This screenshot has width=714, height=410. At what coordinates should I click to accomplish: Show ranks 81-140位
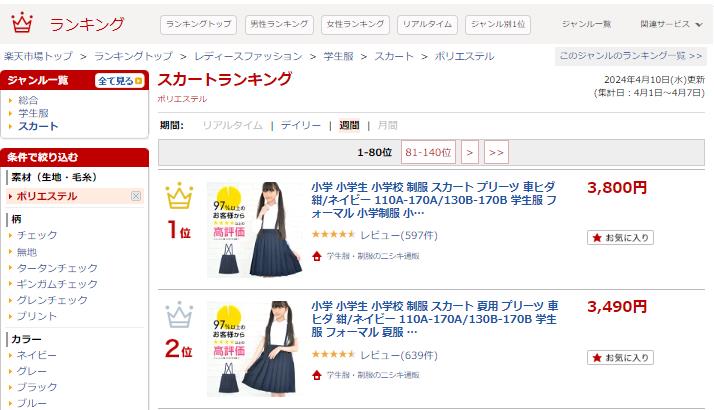428,152
